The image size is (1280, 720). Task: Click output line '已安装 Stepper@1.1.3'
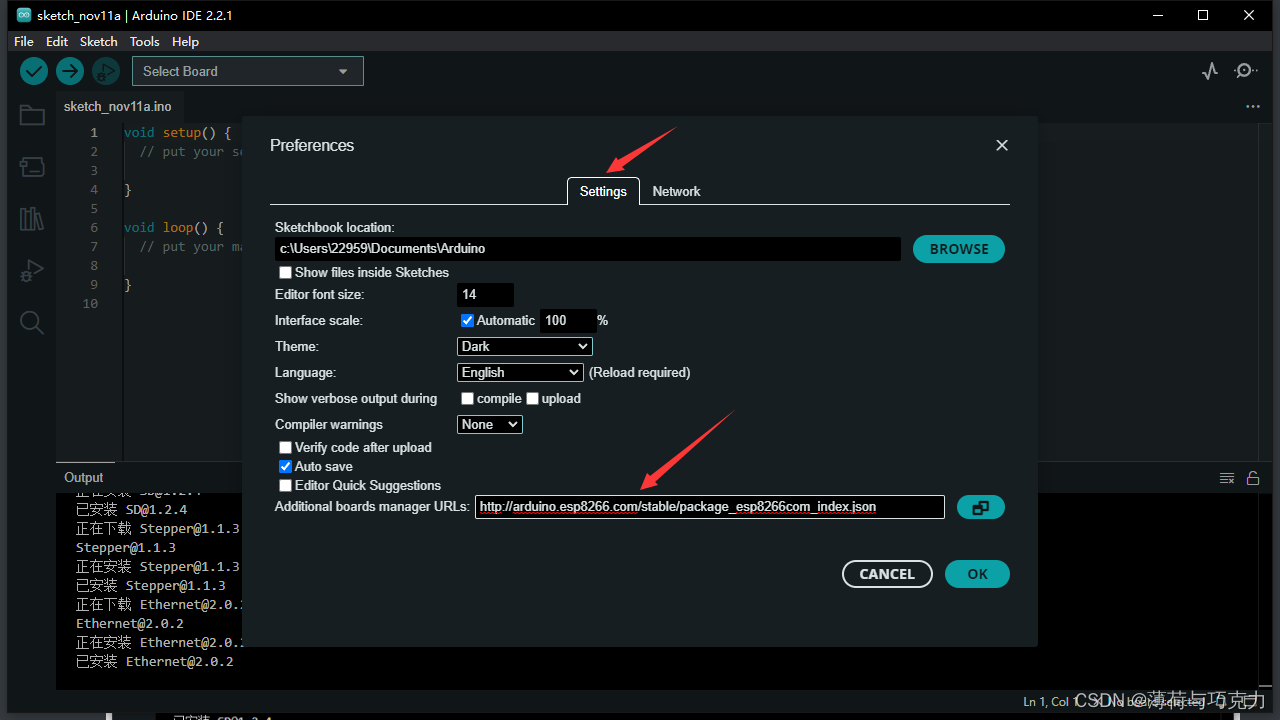[151, 585]
